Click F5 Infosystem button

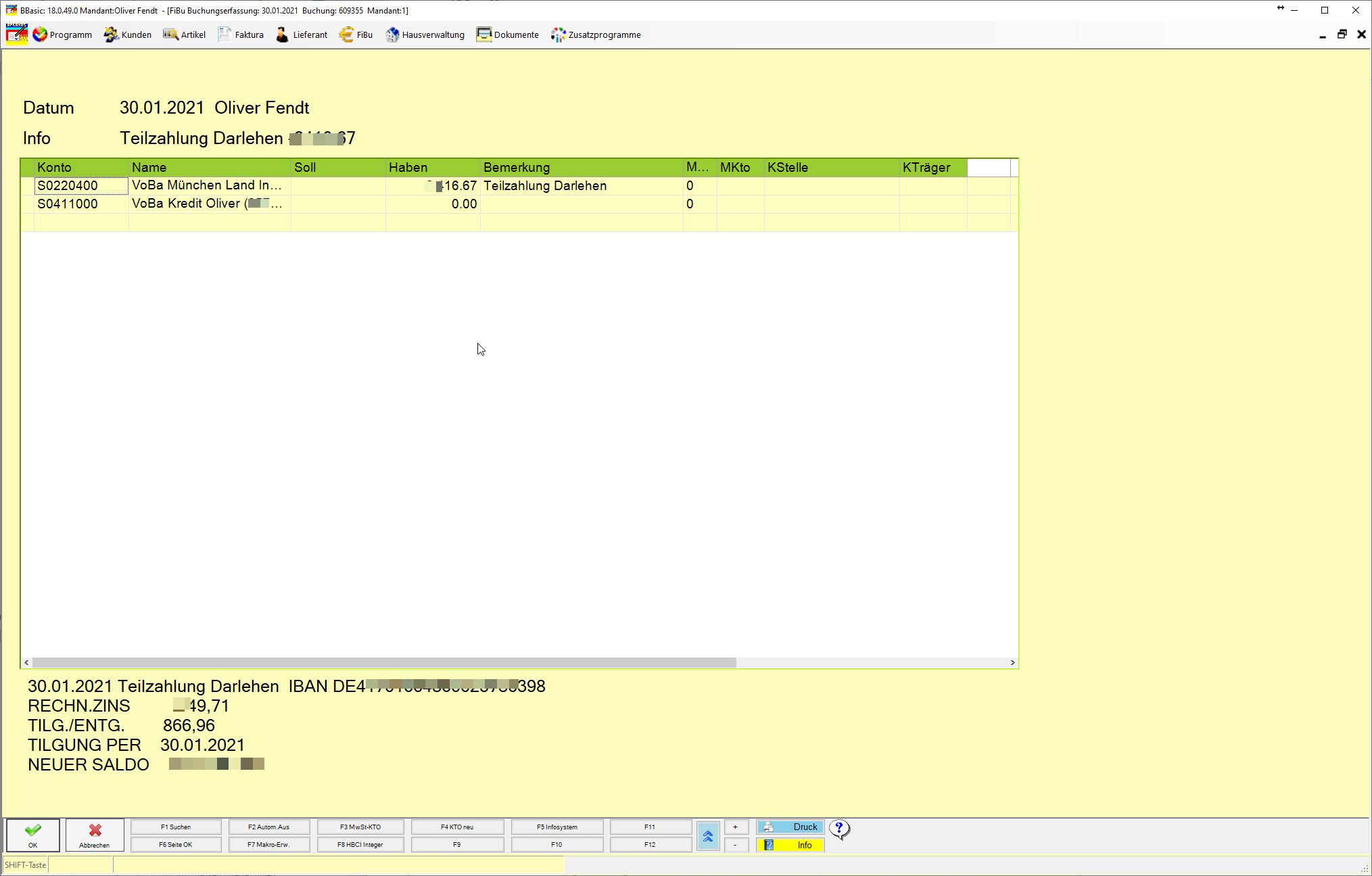point(557,827)
